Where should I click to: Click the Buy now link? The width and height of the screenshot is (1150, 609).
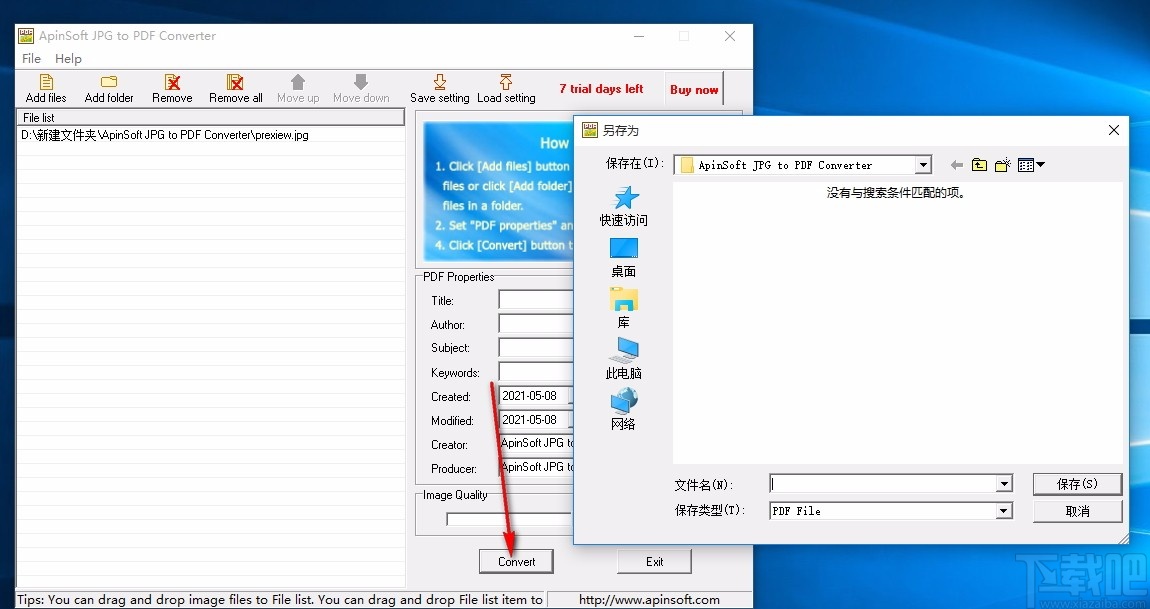pos(694,89)
